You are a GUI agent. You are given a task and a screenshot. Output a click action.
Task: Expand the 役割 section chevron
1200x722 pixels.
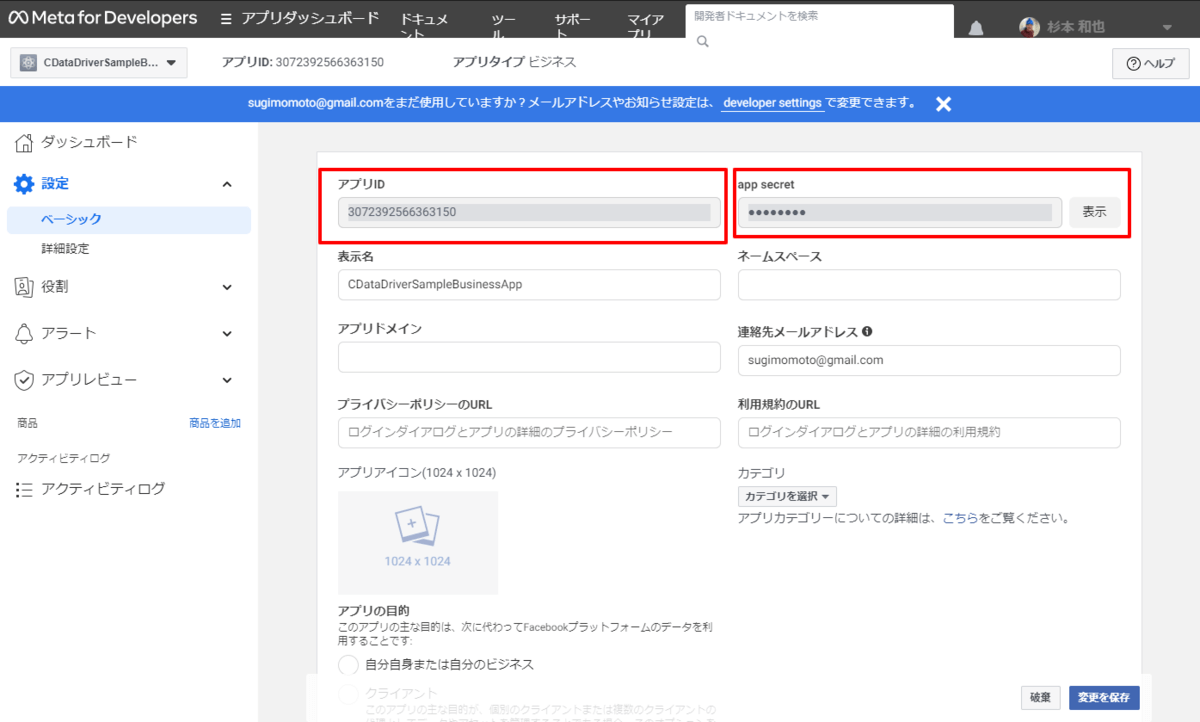227,287
